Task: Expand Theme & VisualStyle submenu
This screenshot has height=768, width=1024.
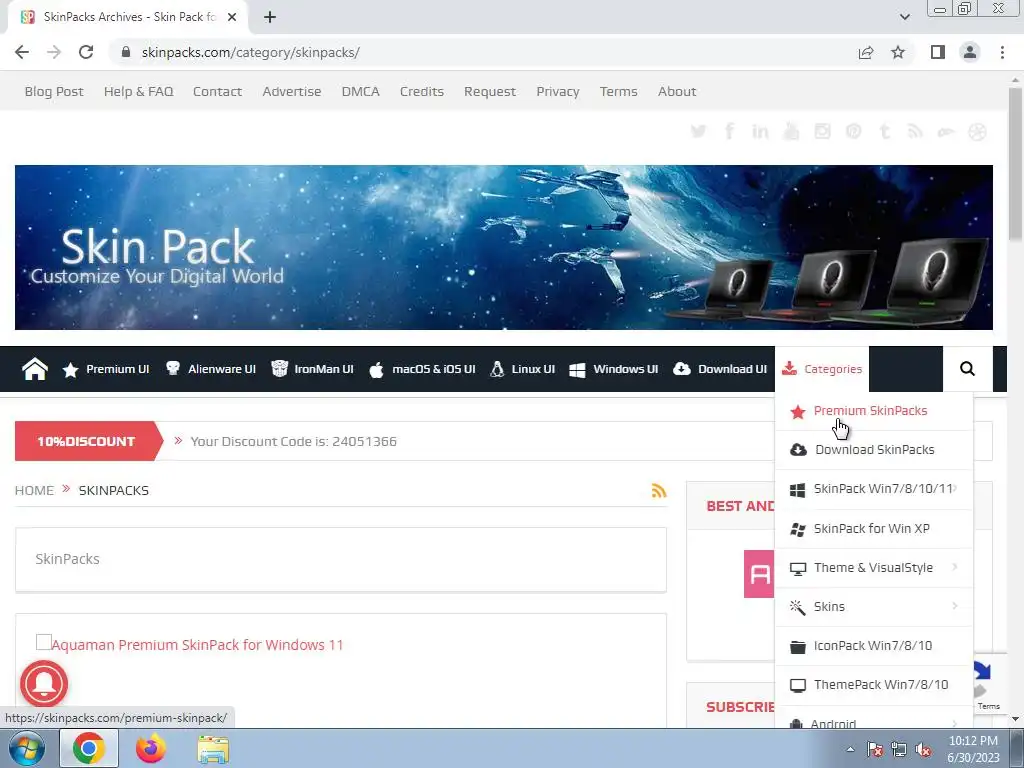Action: (x=874, y=568)
